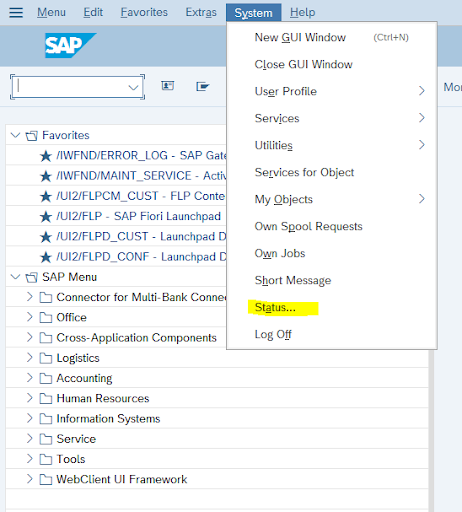462x512 pixels.
Task: Open the User Profile submenu
Action: (332, 91)
